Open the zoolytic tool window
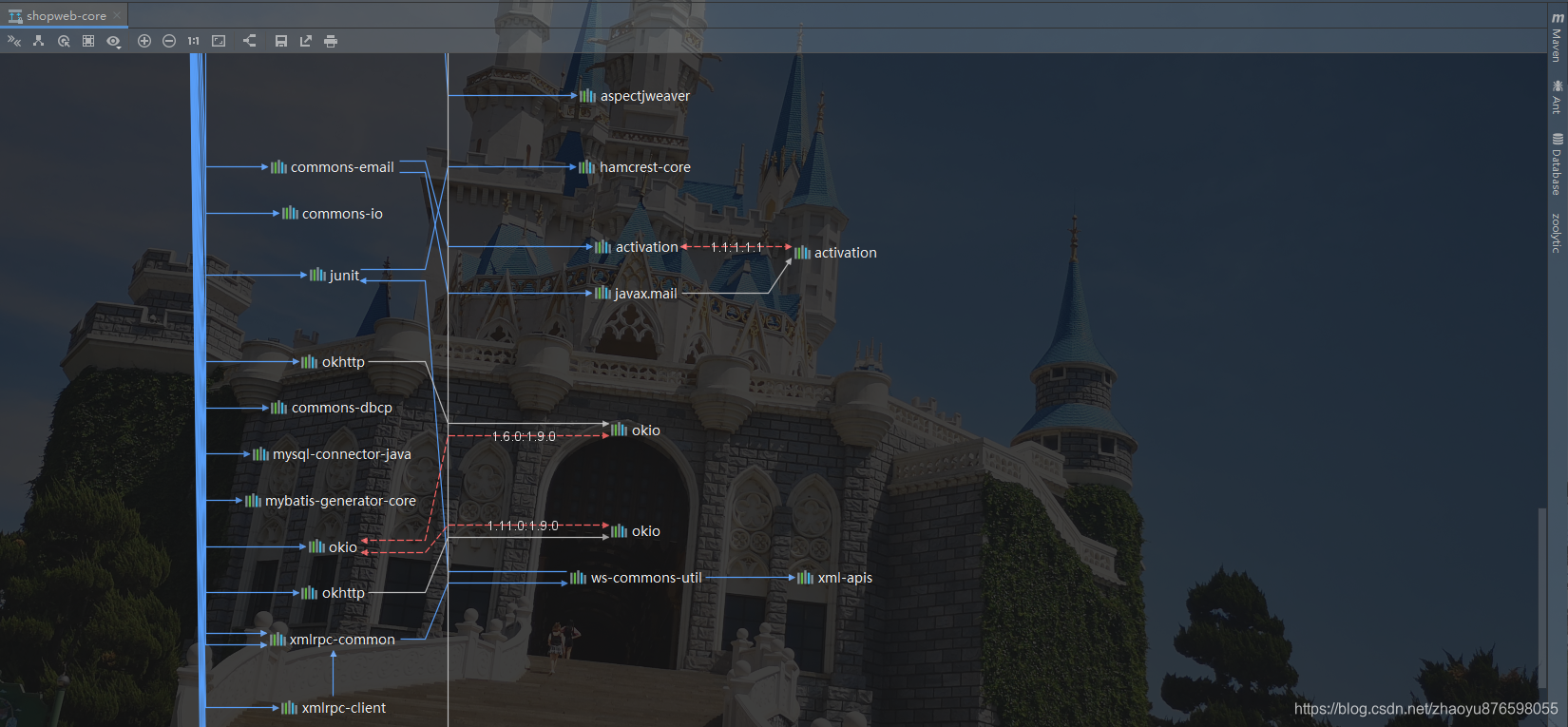Viewport: 1568px width, 727px height. (1557, 233)
